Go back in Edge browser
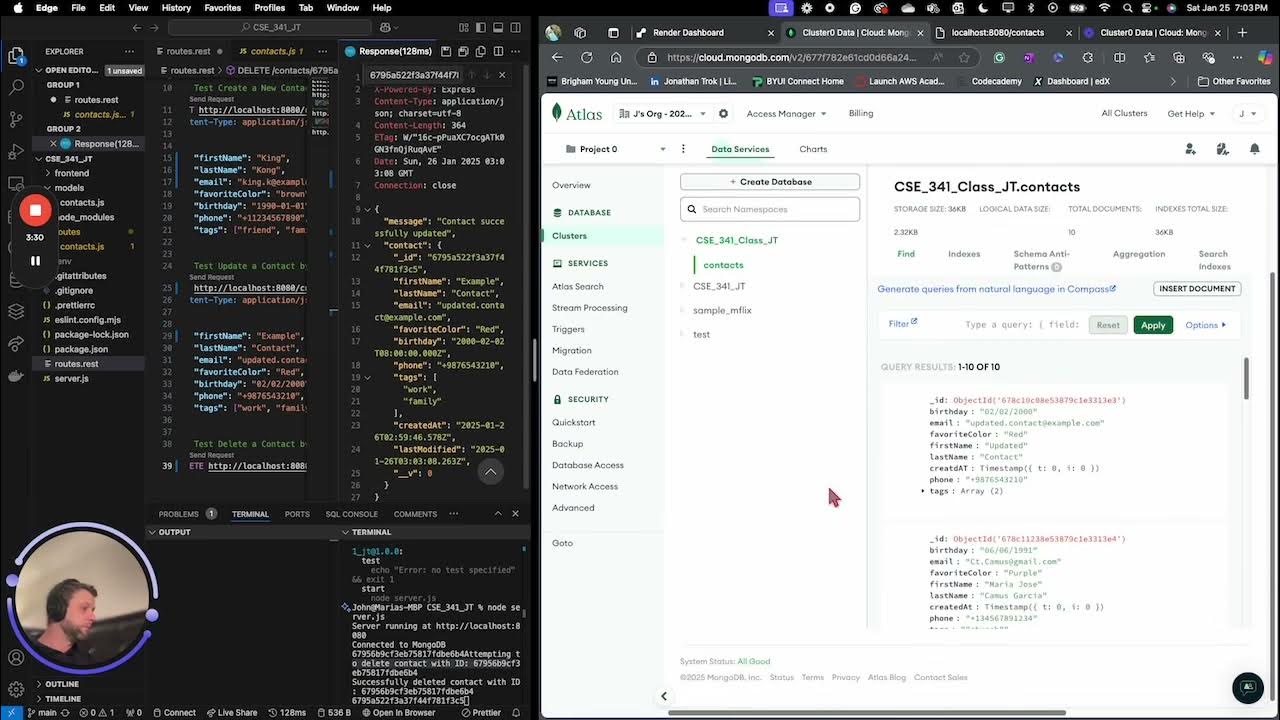 (x=557, y=57)
